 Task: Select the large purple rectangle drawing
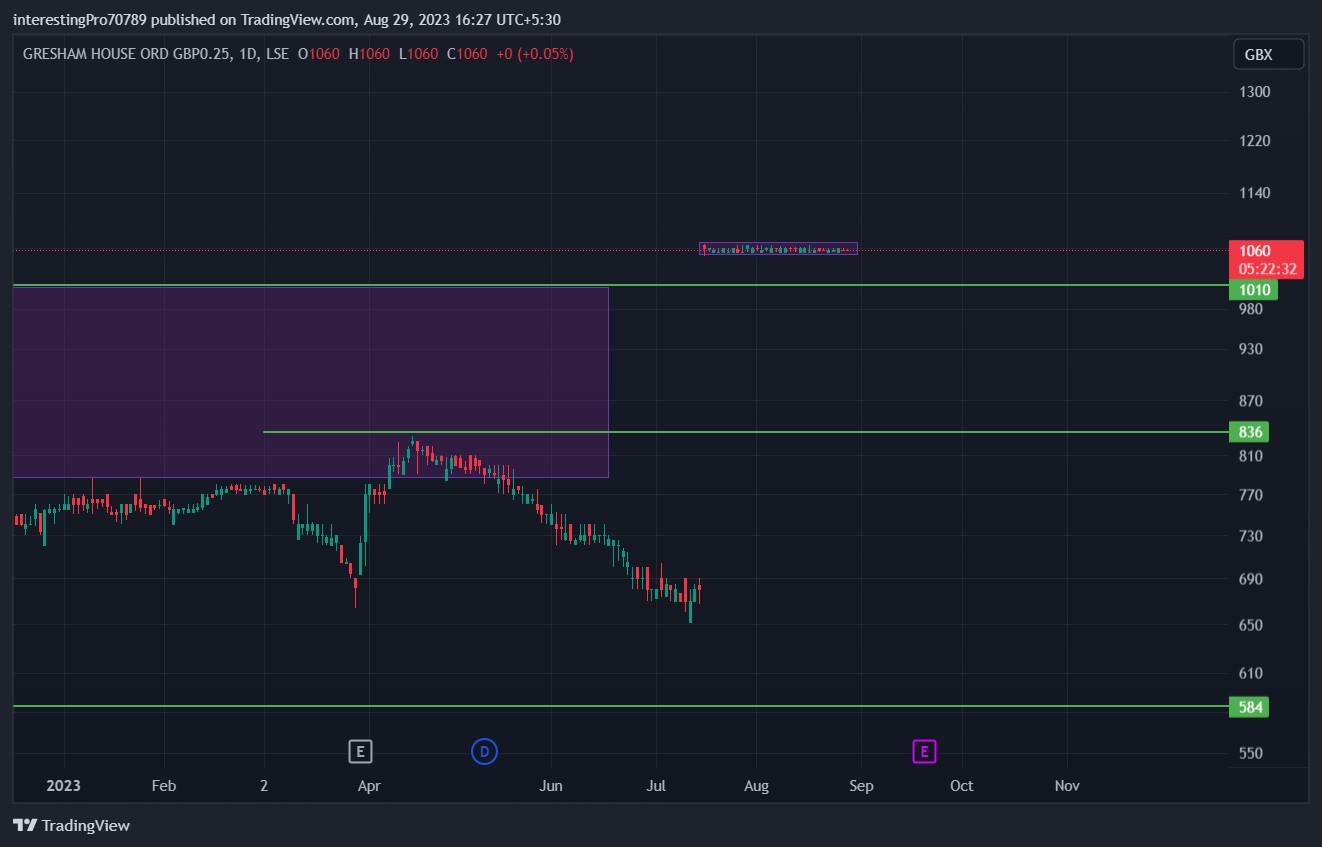tap(311, 382)
